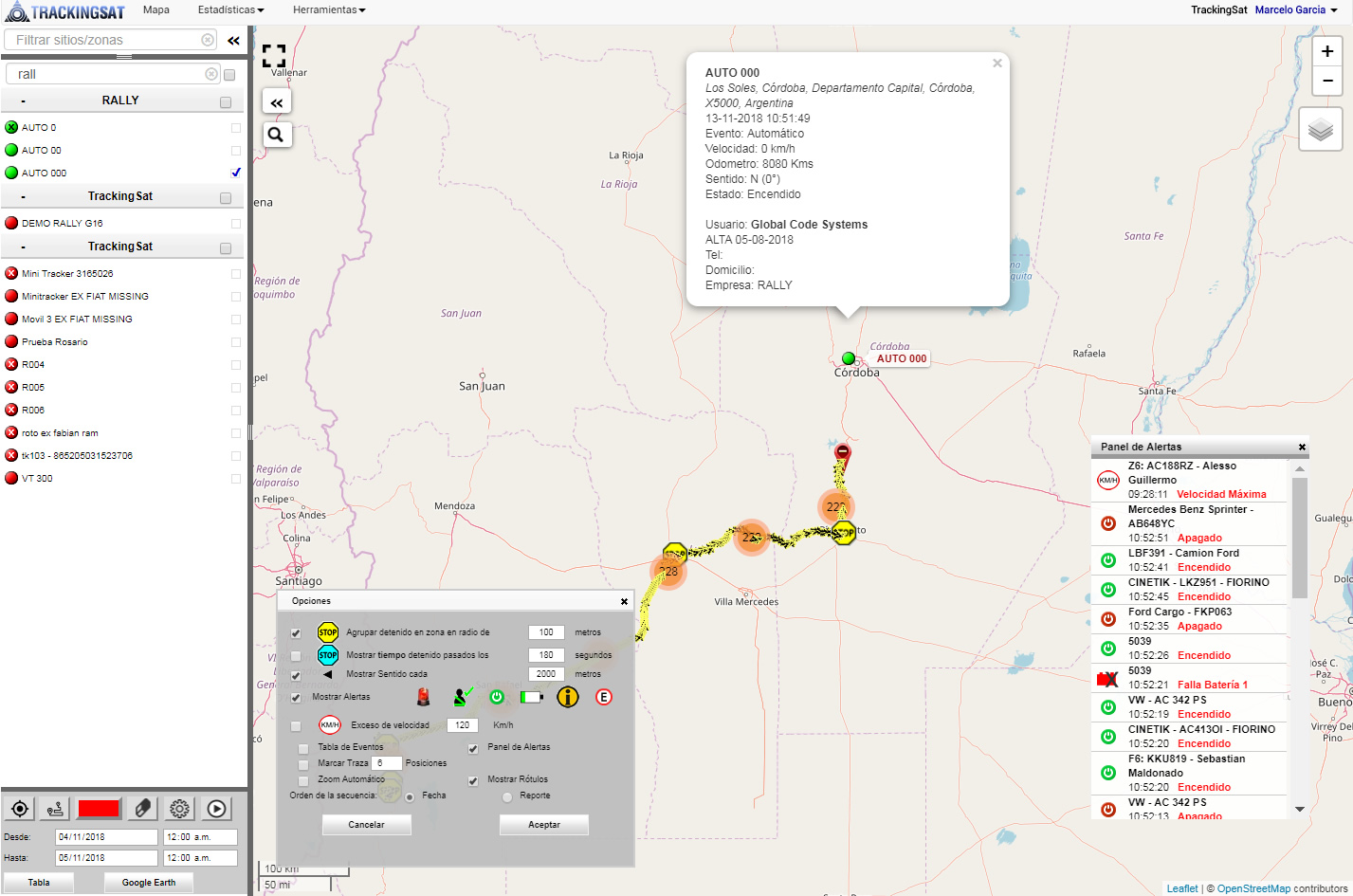Screen dimensions: 1353x896
Task: Select 'DEMO RALLY G16' vehicle row
Action: tap(121, 224)
